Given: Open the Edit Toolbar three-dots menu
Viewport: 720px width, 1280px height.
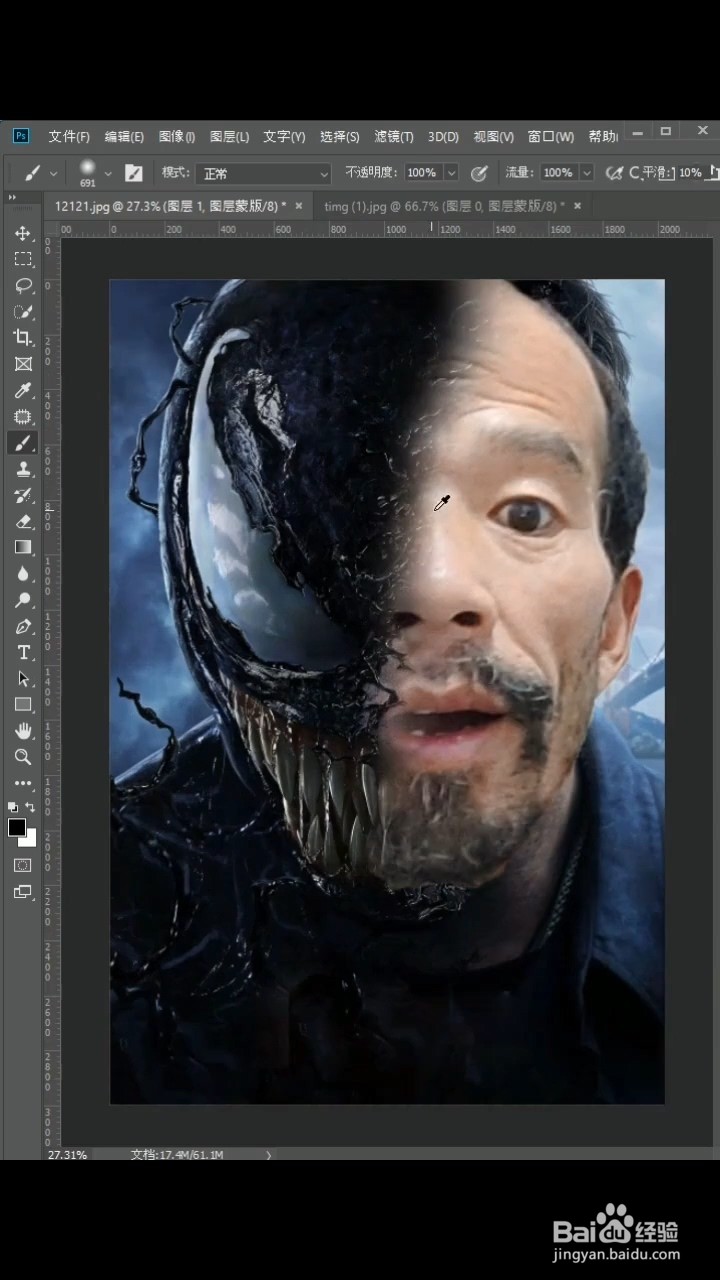Looking at the screenshot, I should [x=23, y=783].
